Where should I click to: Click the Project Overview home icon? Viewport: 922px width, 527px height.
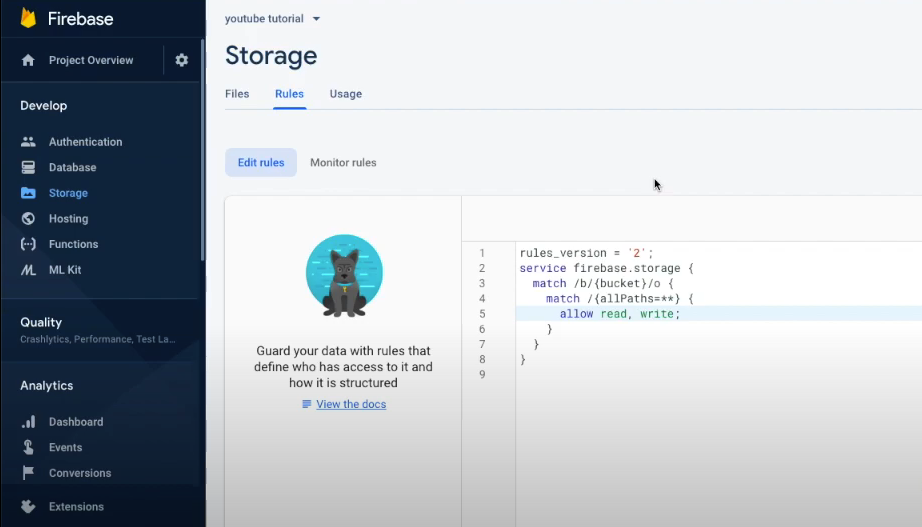pos(28,60)
